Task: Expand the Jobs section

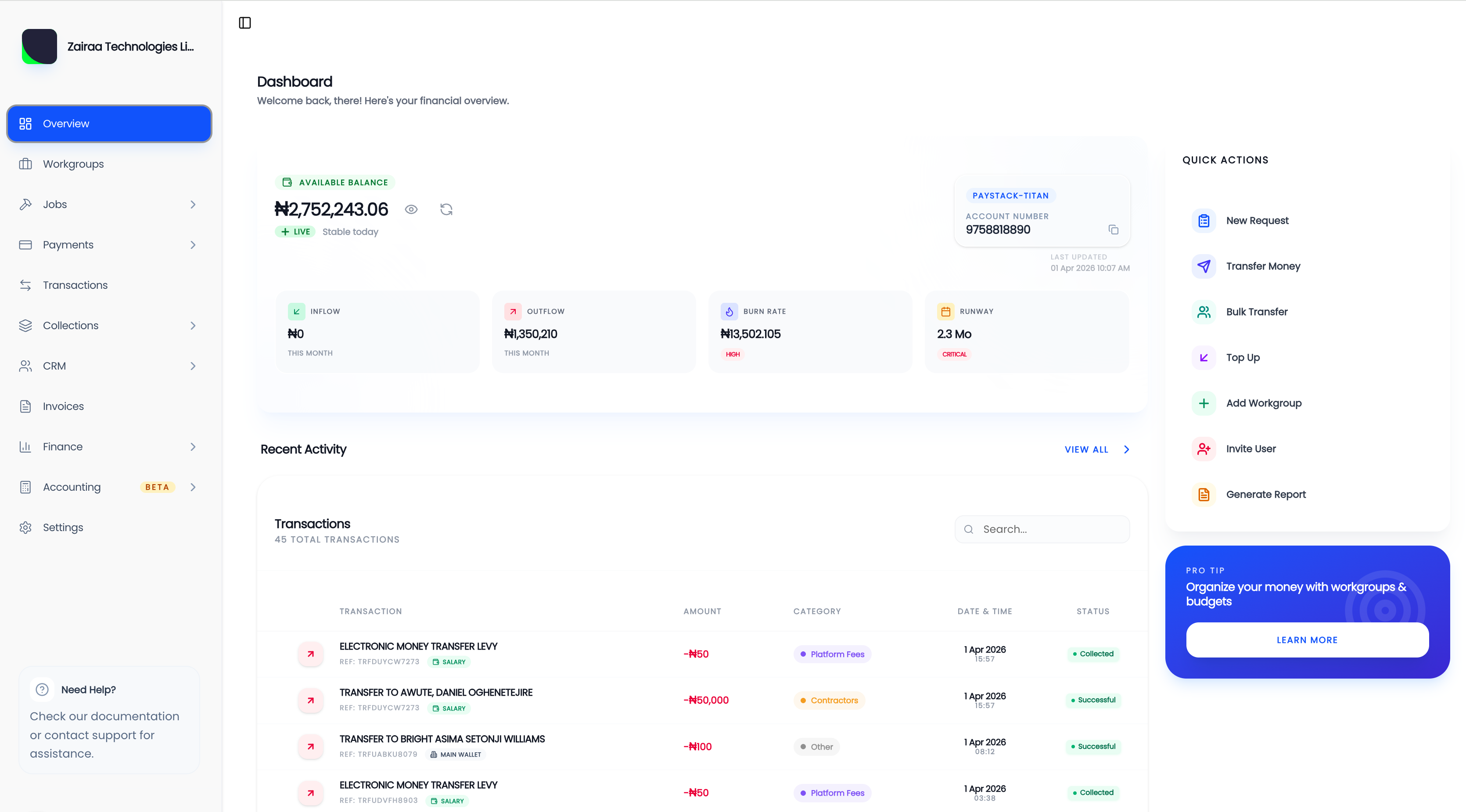Action: (193, 204)
